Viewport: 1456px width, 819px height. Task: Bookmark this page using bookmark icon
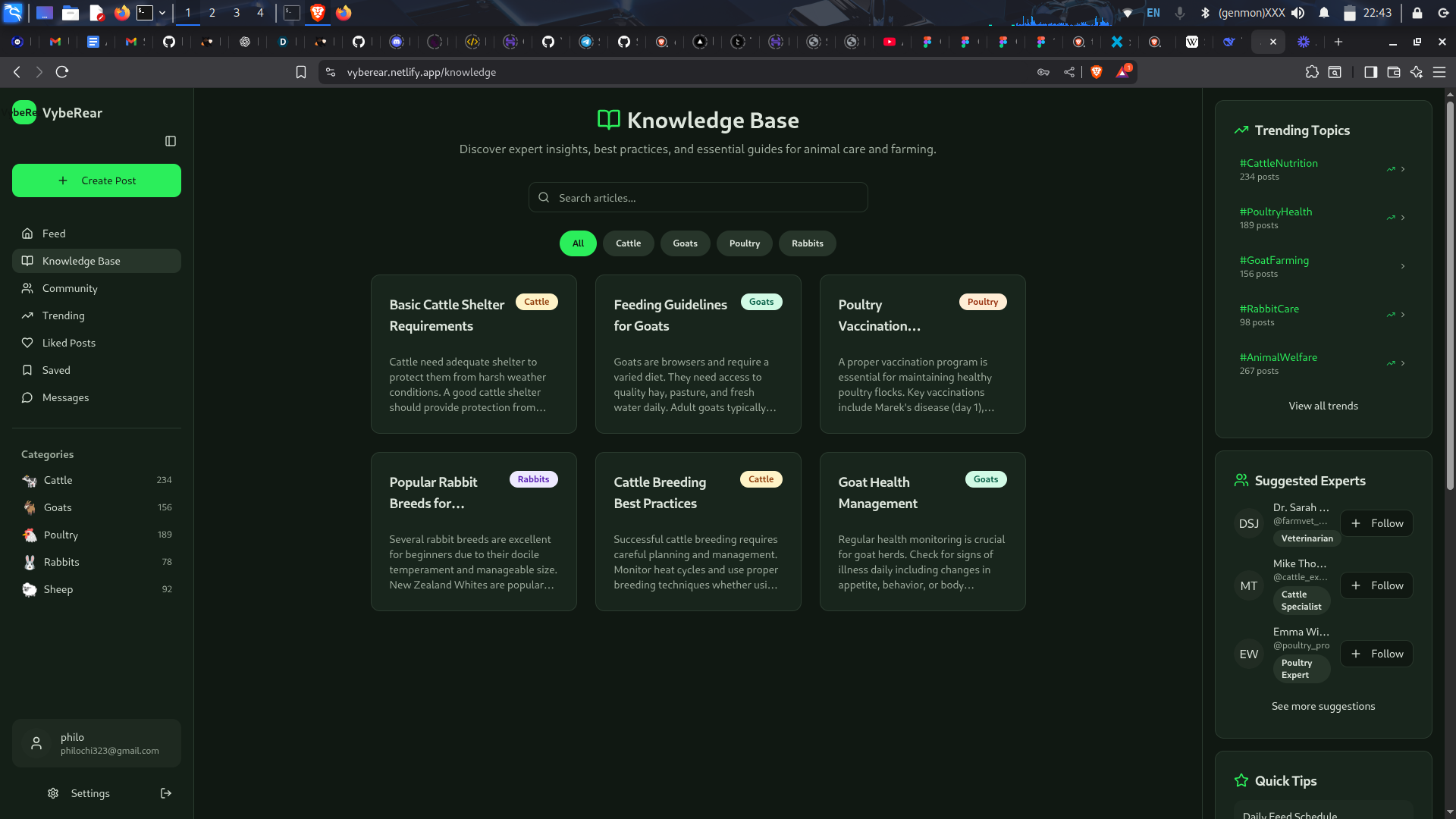pyautogui.click(x=301, y=72)
